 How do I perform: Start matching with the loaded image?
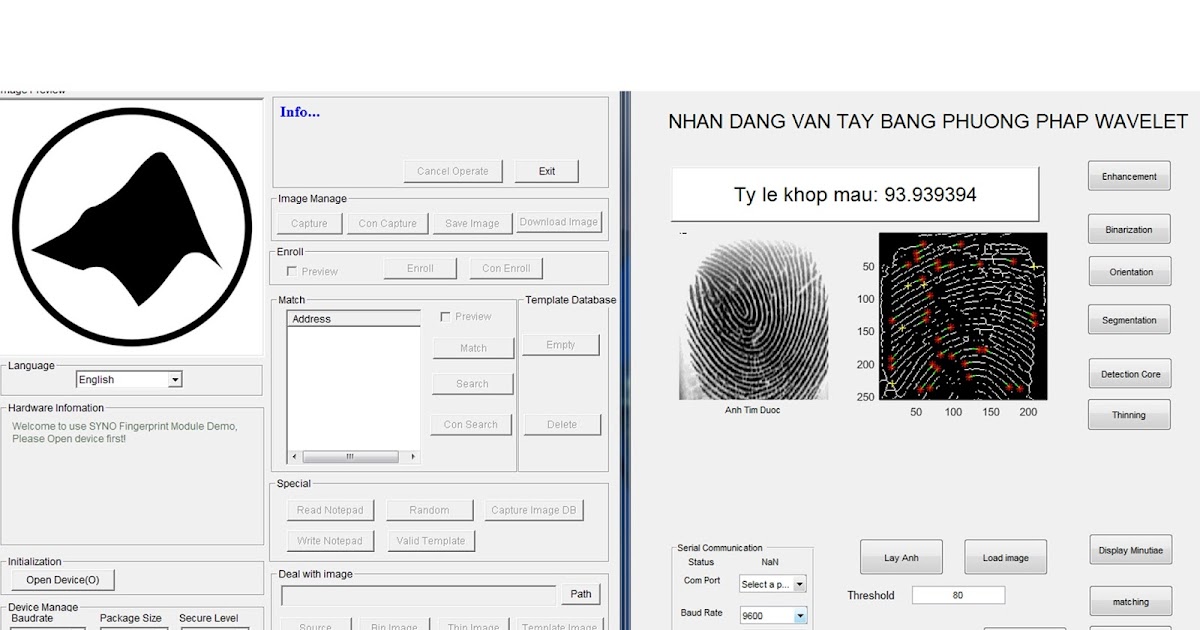coord(1130,601)
